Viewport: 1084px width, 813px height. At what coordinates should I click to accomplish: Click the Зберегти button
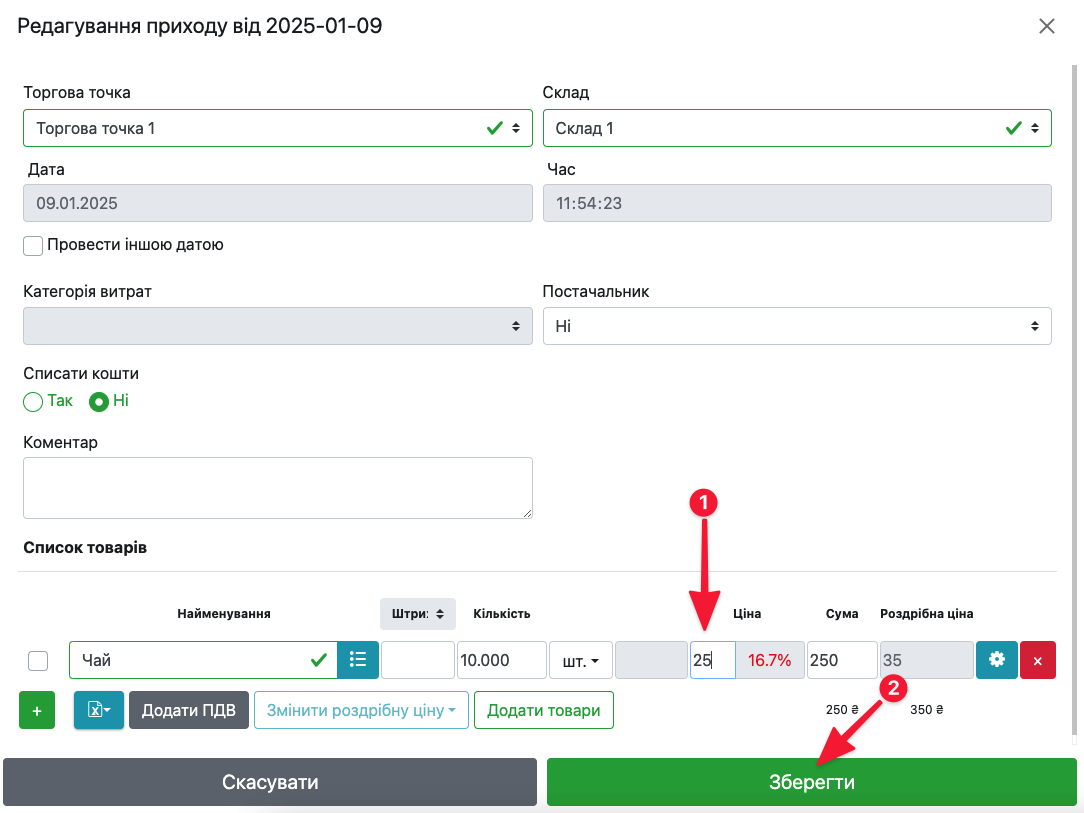(x=811, y=782)
